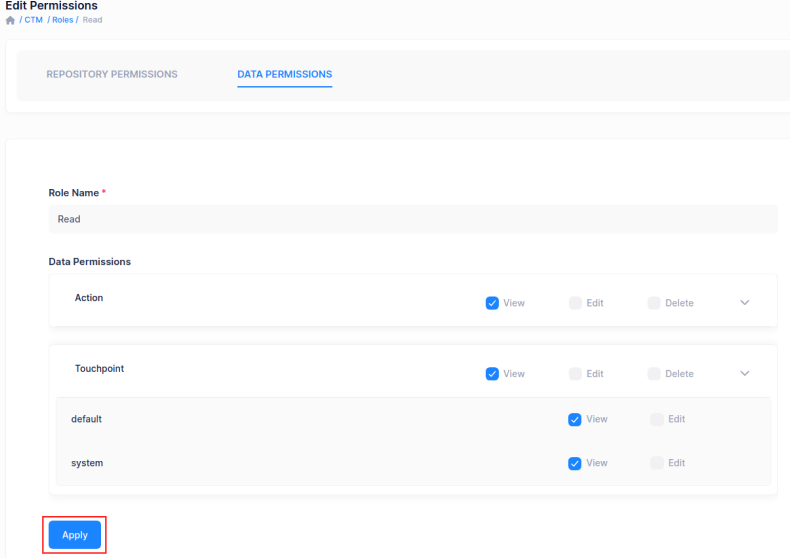Enable Edit for default touchpoint
790x558 pixels.
657,420
